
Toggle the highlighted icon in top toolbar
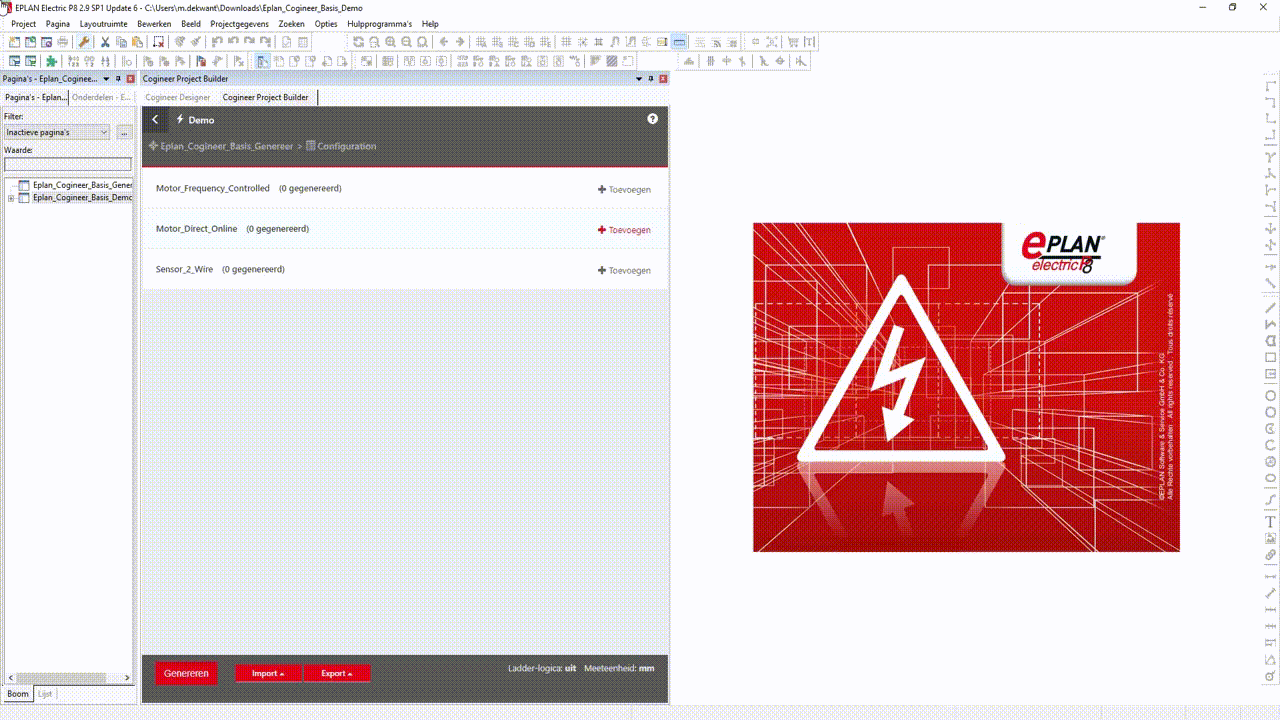(x=679, y=42)
